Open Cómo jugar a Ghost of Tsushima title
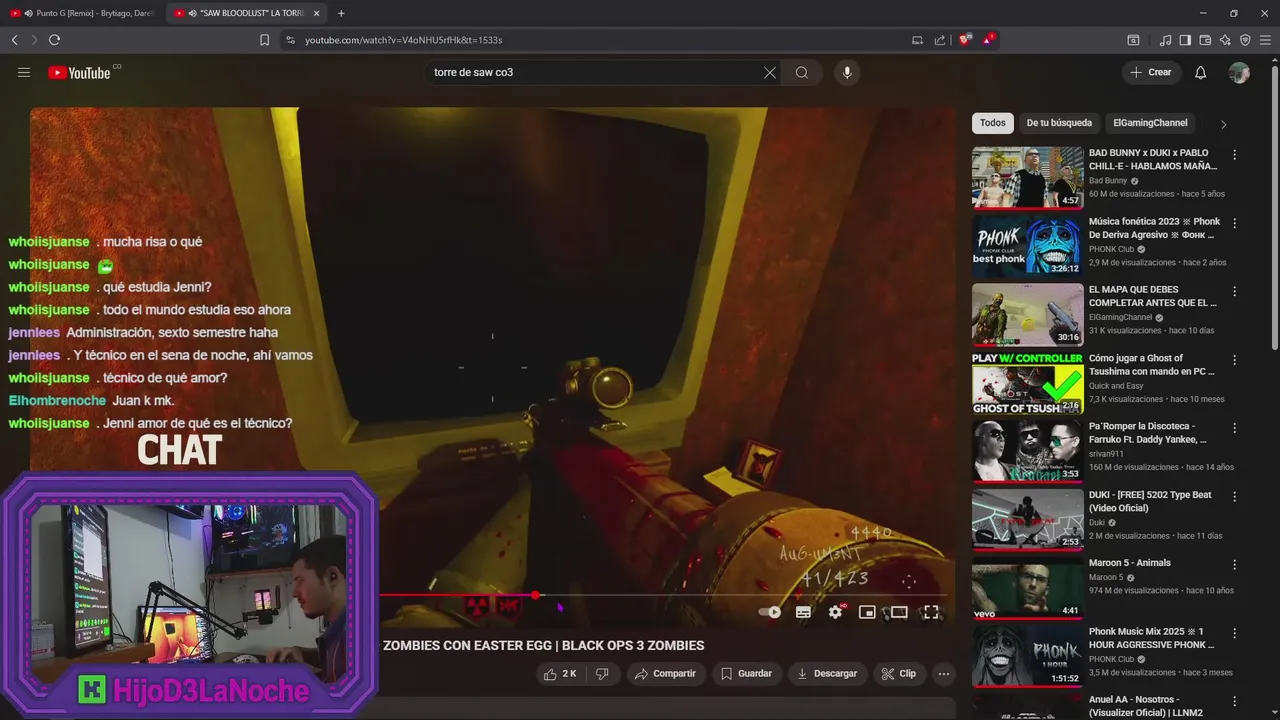This screenshot has height=720, width=1280. (1152, 364)
